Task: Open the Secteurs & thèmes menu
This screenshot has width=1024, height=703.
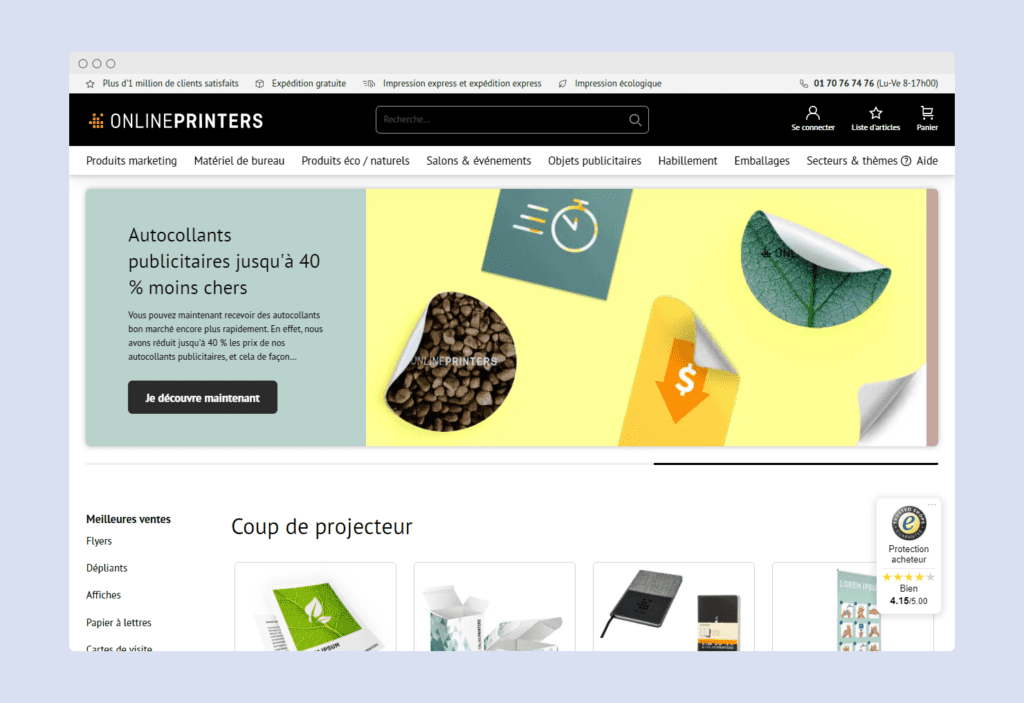Action: pos(852,161)
